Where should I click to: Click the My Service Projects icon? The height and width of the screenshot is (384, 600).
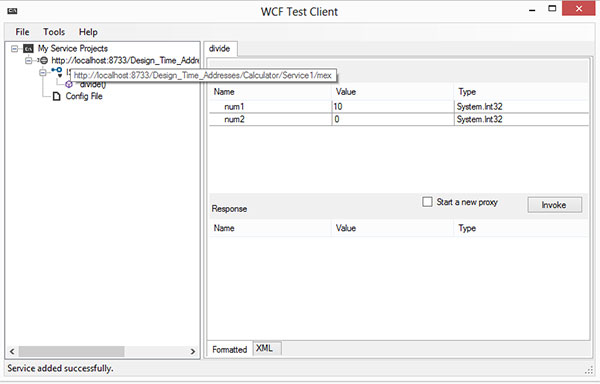click(29, 49)
